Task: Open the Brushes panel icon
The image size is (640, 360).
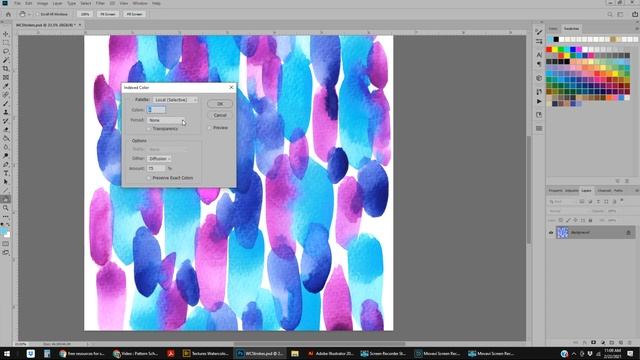Action: [539, 32]
